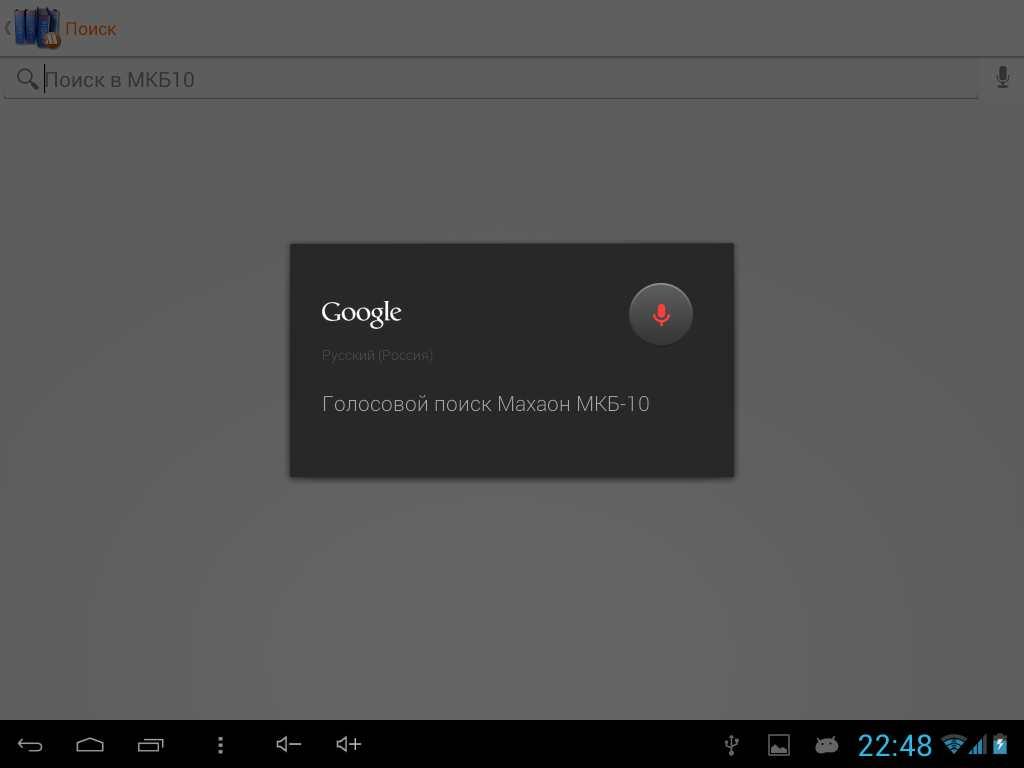Tap the volume up icon
This screenshot has width=1024, height=768.
pyautogui.click(x=348, y=744)
